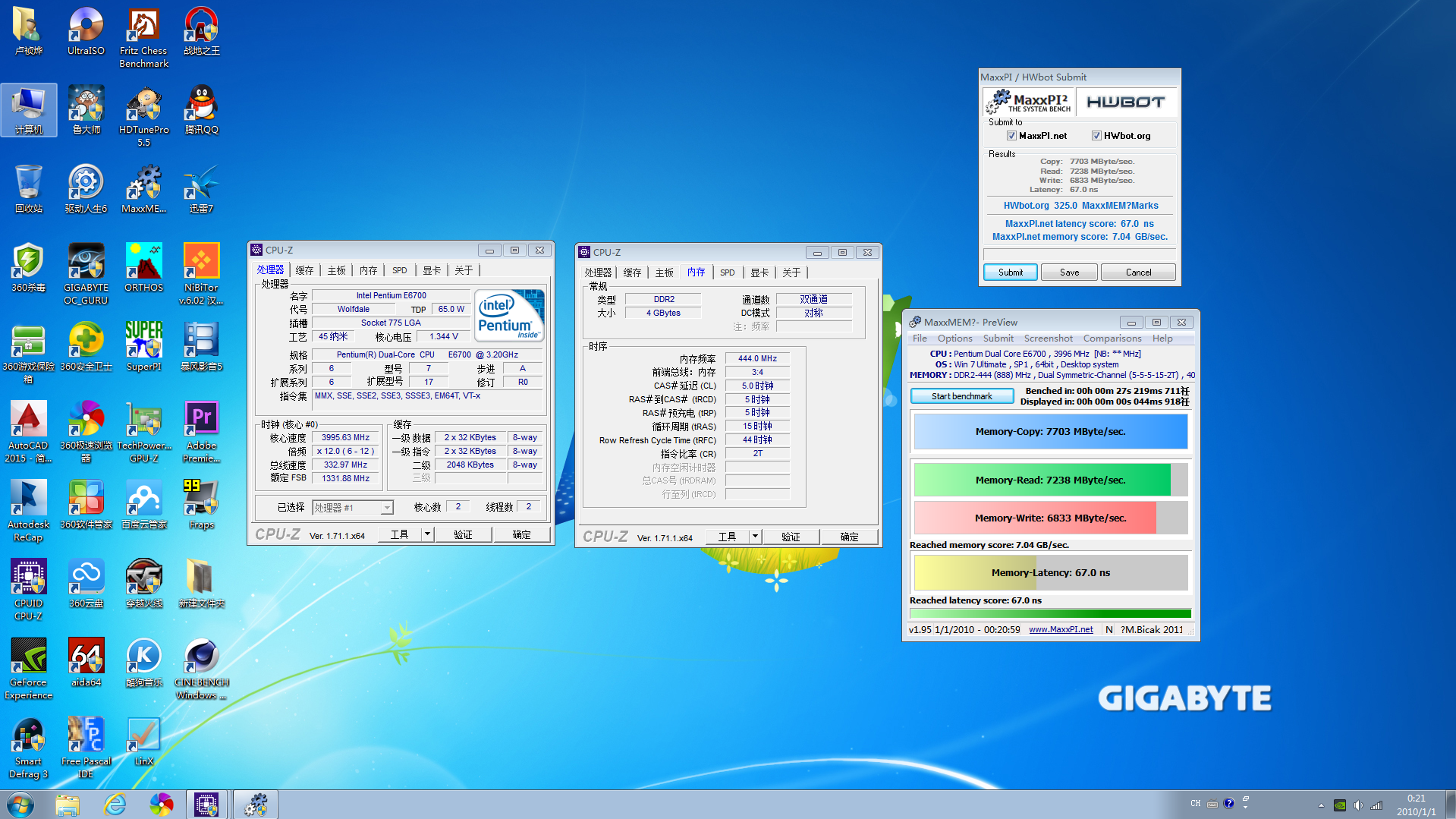The height and width of the screenshot is (819, 1456).
Task: Expand Tools arrow in left CPU-Z window
Action: point(427,534)
